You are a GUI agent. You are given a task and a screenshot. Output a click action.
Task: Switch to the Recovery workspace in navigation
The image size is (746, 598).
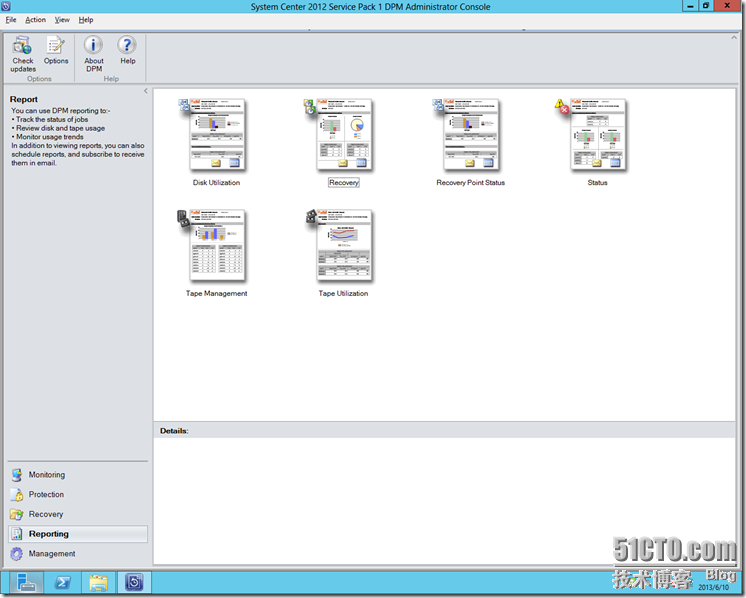pos(78,514)
